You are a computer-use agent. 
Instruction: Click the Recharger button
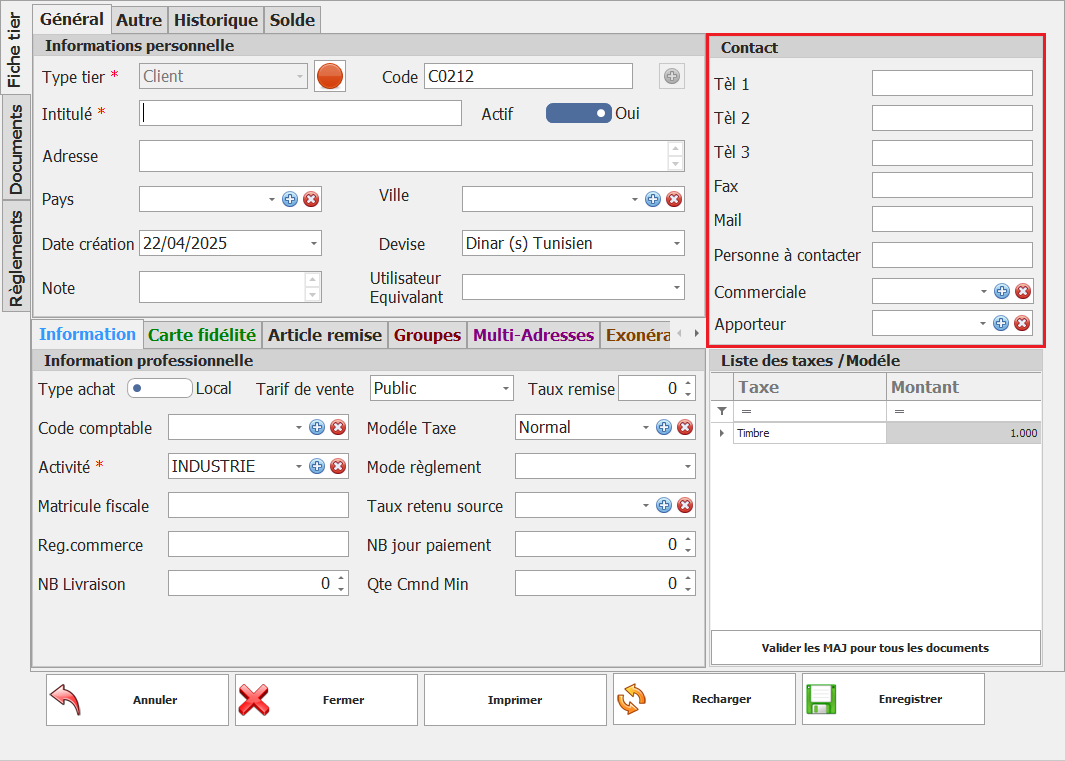pyautogui.click(x=704, y=699)
